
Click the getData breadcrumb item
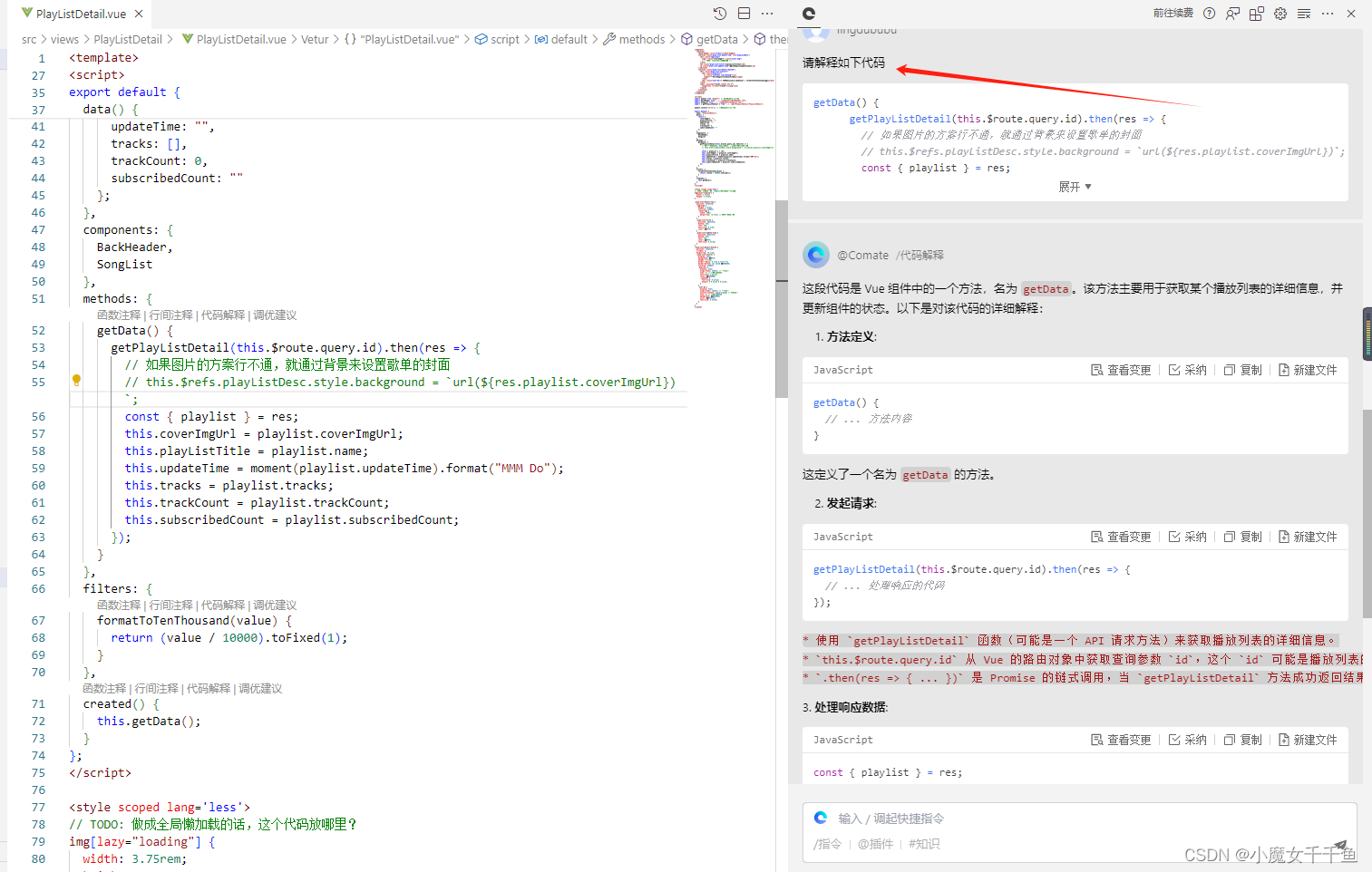click(709, 39)
